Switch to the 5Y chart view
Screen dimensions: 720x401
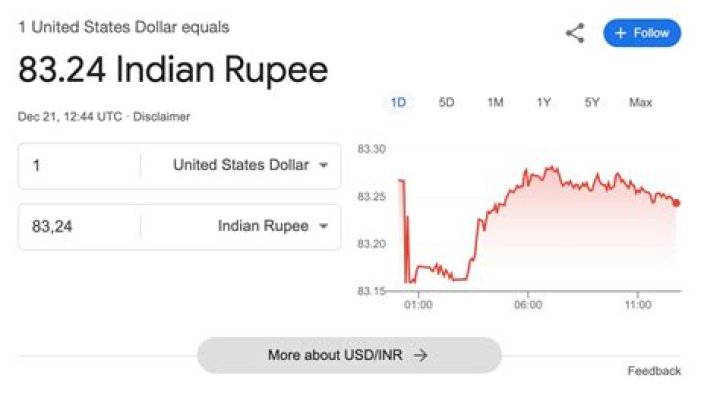click(592, 102)
